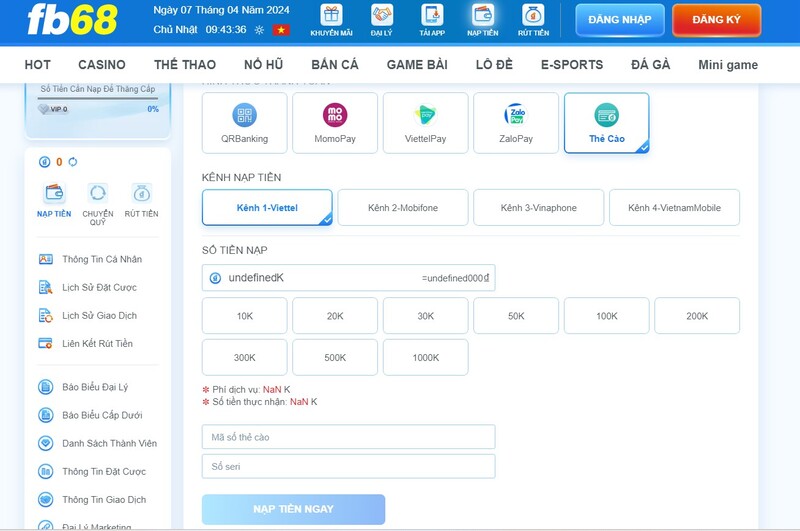Choose Kênh 4-VietnamMobile channel
The height and width of the screenshot is (531, 800).
click(674, 208)
